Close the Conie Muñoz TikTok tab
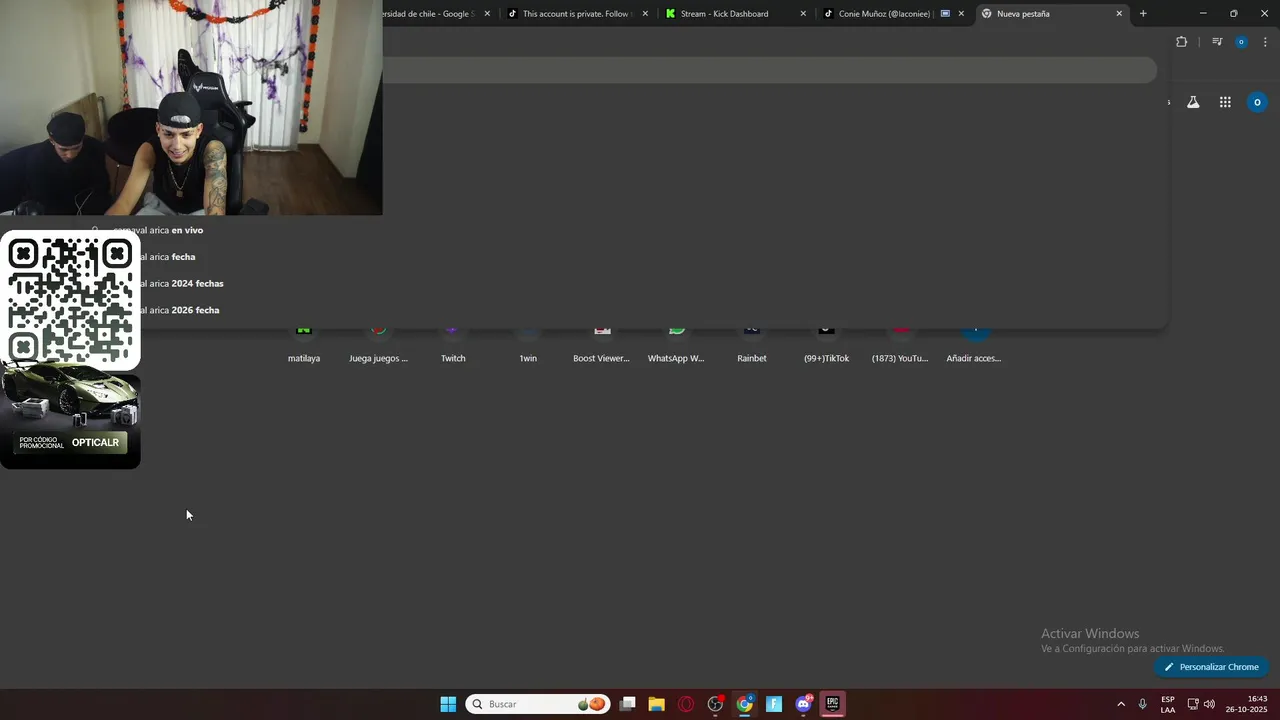Viewport: 1280px width, 720px height. (961, 14)
